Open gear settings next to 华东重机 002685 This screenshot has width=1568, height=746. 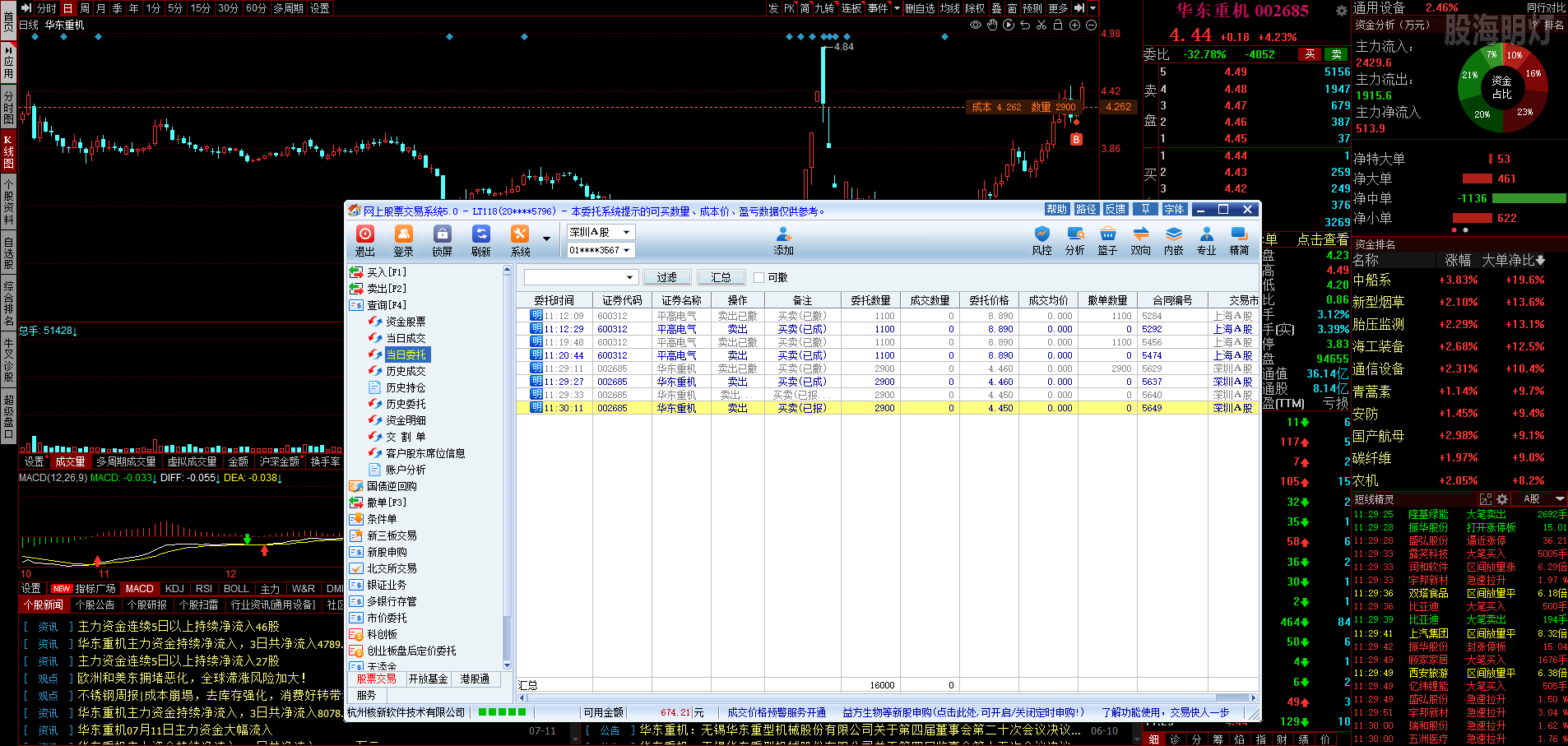[1342, 11]
